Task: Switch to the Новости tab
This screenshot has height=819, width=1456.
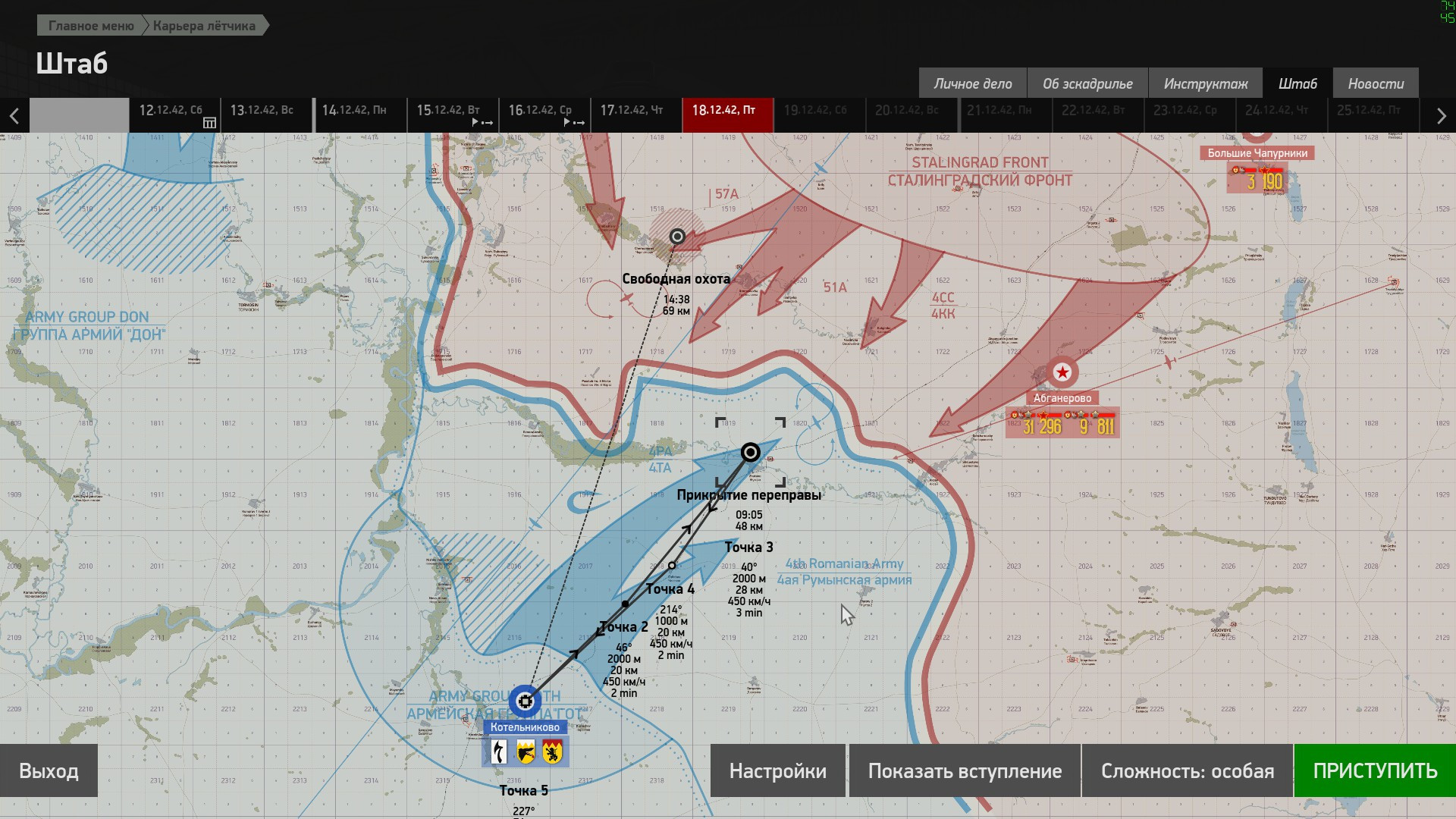Action: [x=1376, y=83]
